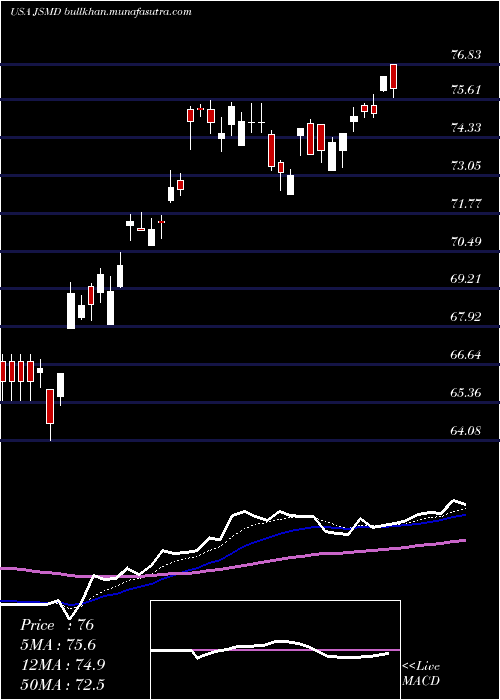Click the <<Live MACD label

point(421,674)
